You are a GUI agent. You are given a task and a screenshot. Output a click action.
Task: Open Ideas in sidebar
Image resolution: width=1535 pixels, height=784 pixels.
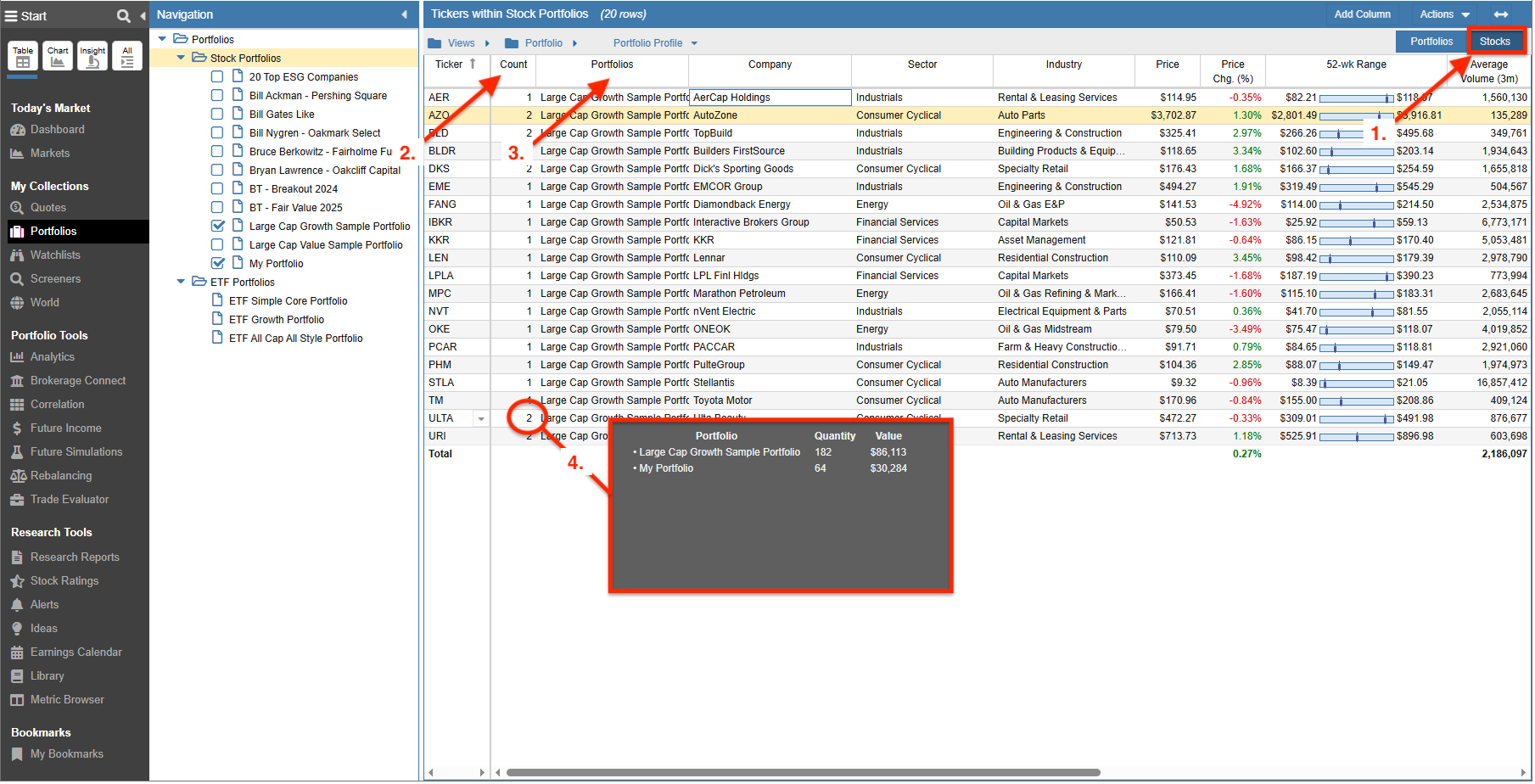[x=44, y=629]
